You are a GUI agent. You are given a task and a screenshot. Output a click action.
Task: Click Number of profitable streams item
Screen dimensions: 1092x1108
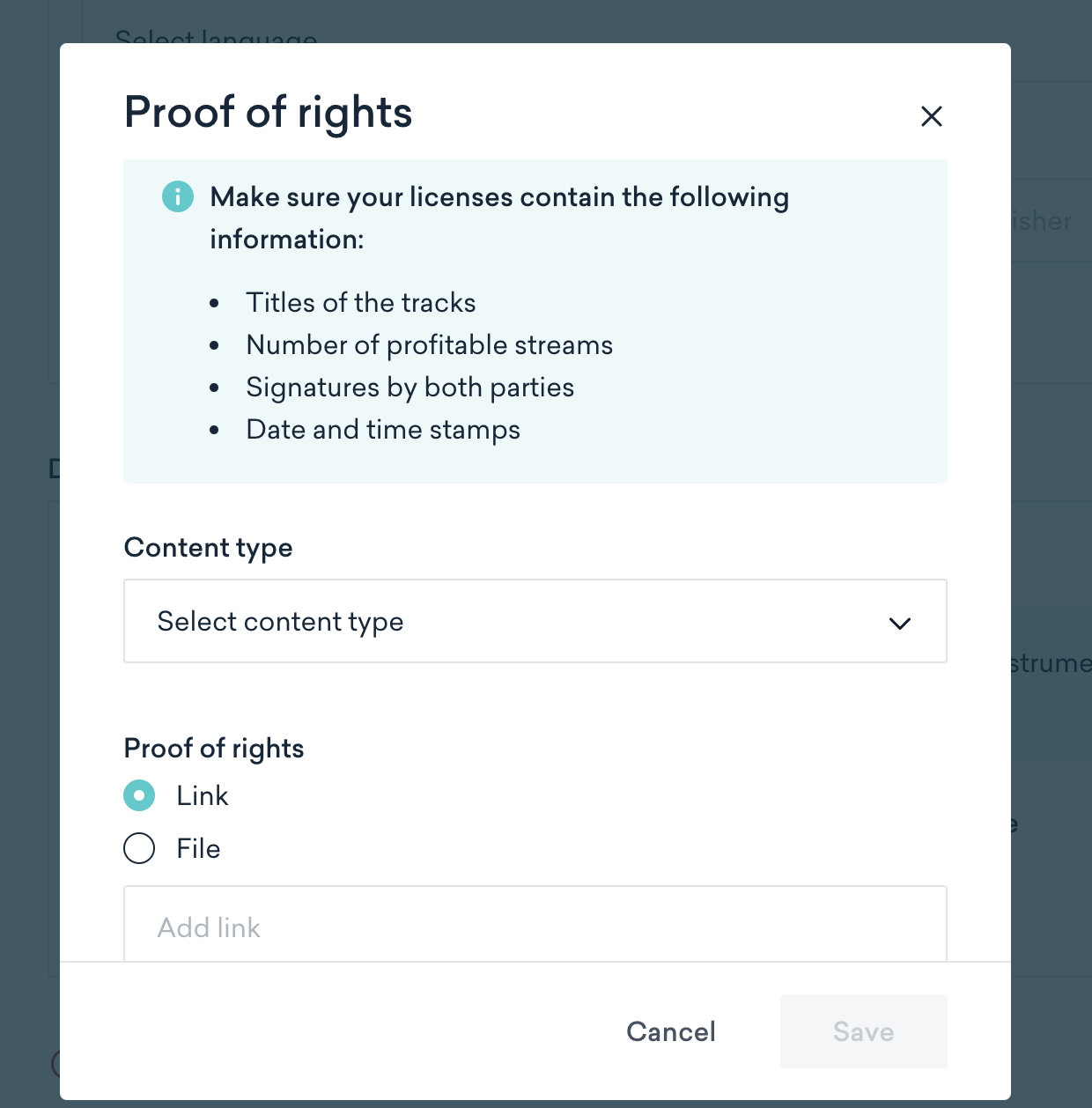pos(430,344)
